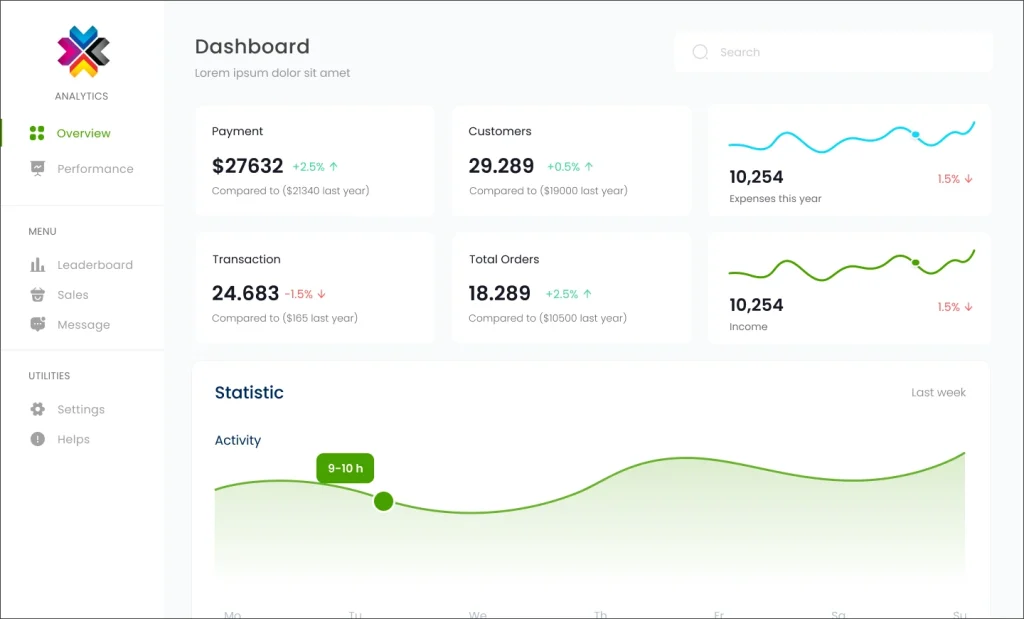Focus the Search input field
1024x619 pixels.
pyautogui.click(x=833, y=52)
